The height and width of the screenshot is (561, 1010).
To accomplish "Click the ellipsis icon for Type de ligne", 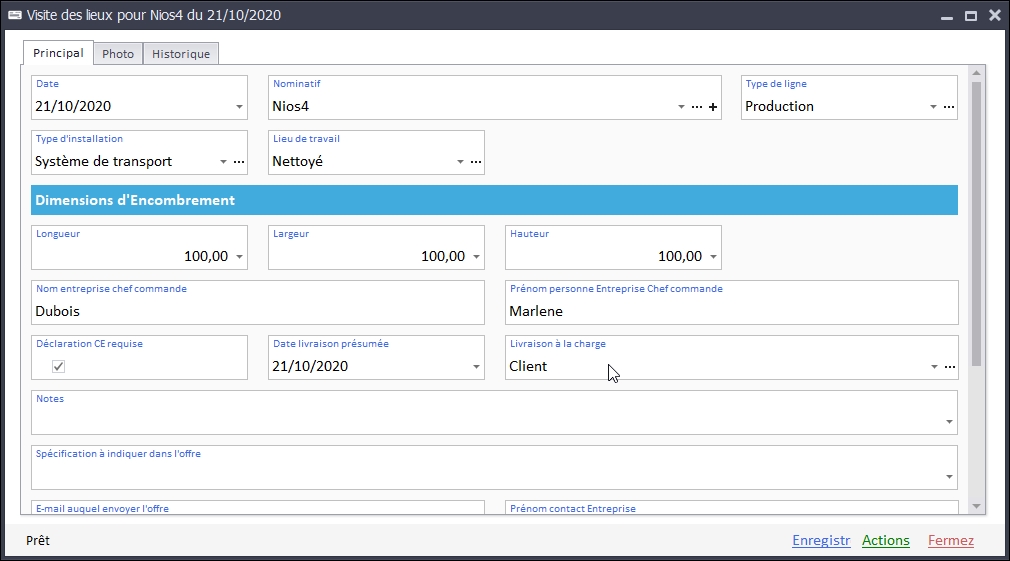I will [949, 107].
